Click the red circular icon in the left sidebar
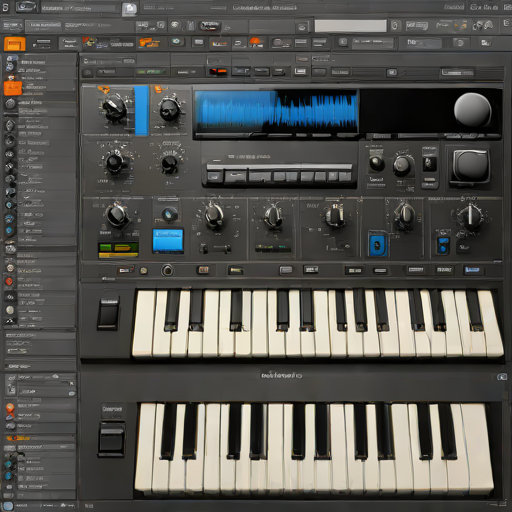 [9, 282]
